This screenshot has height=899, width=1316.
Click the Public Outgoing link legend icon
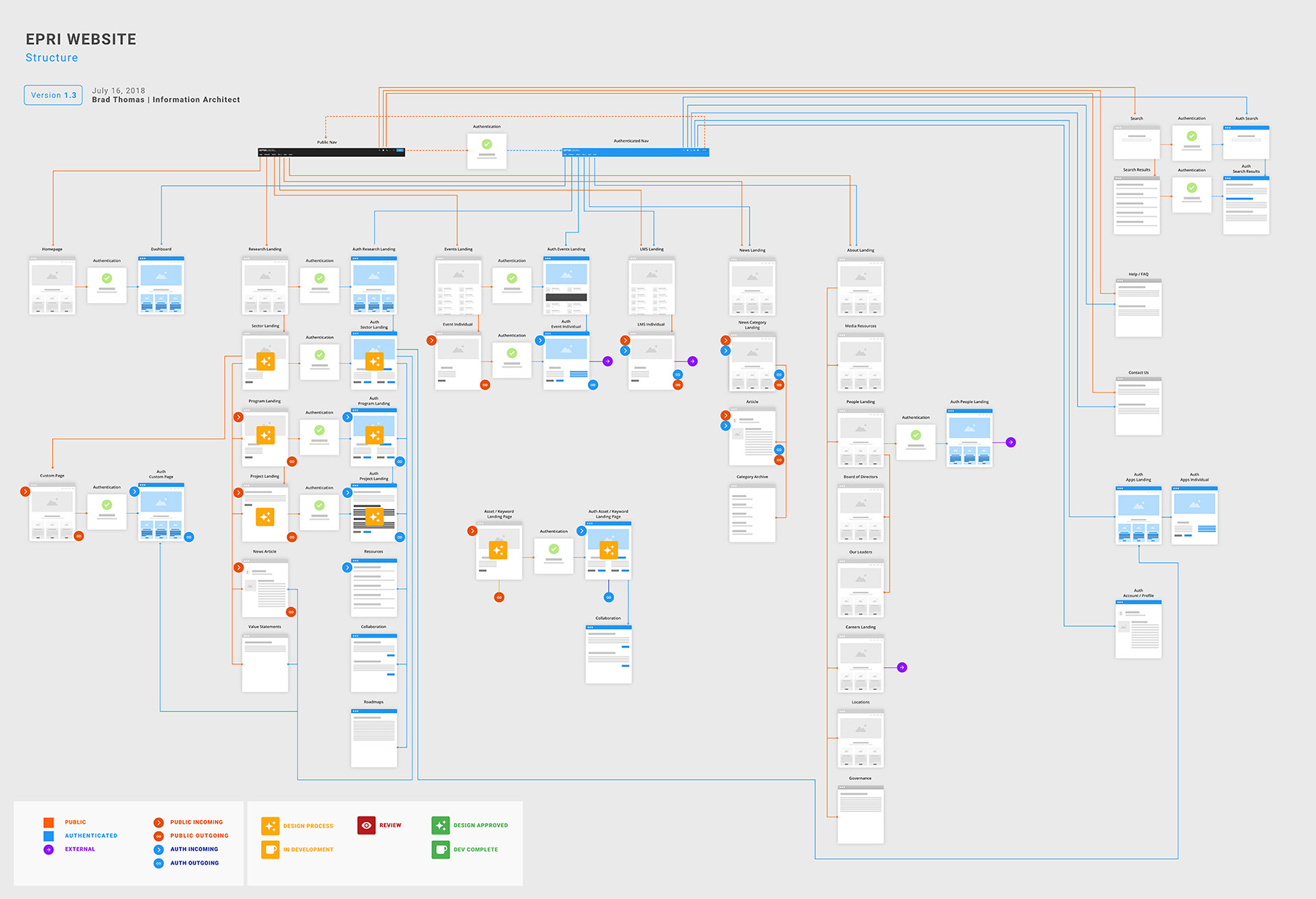pos(158,836)
